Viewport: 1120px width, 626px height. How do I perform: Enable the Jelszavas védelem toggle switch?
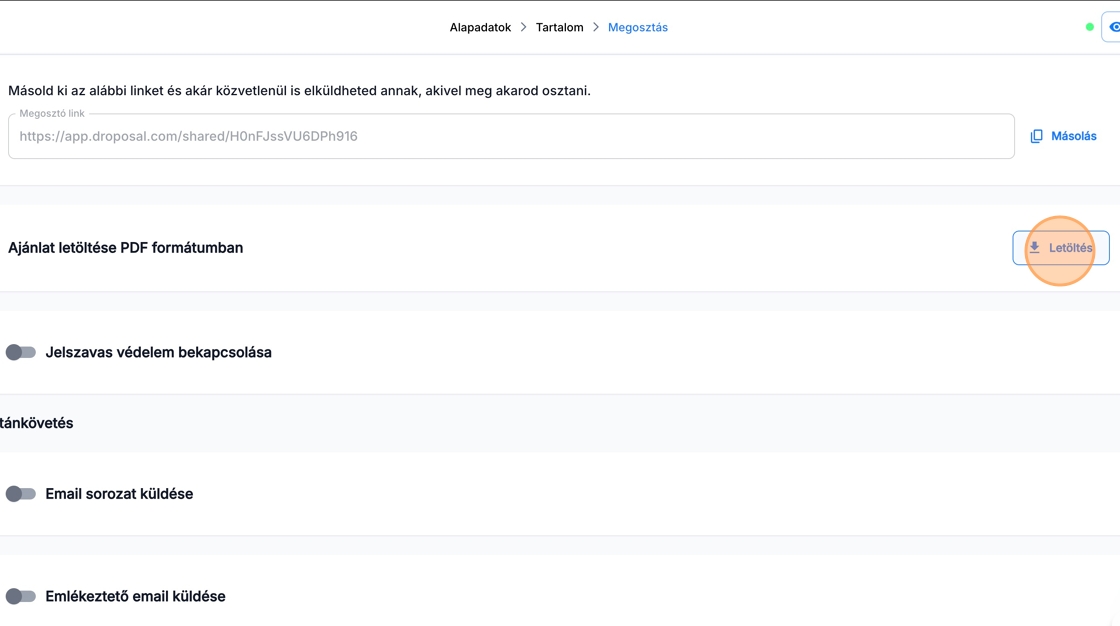click(20, 352)
